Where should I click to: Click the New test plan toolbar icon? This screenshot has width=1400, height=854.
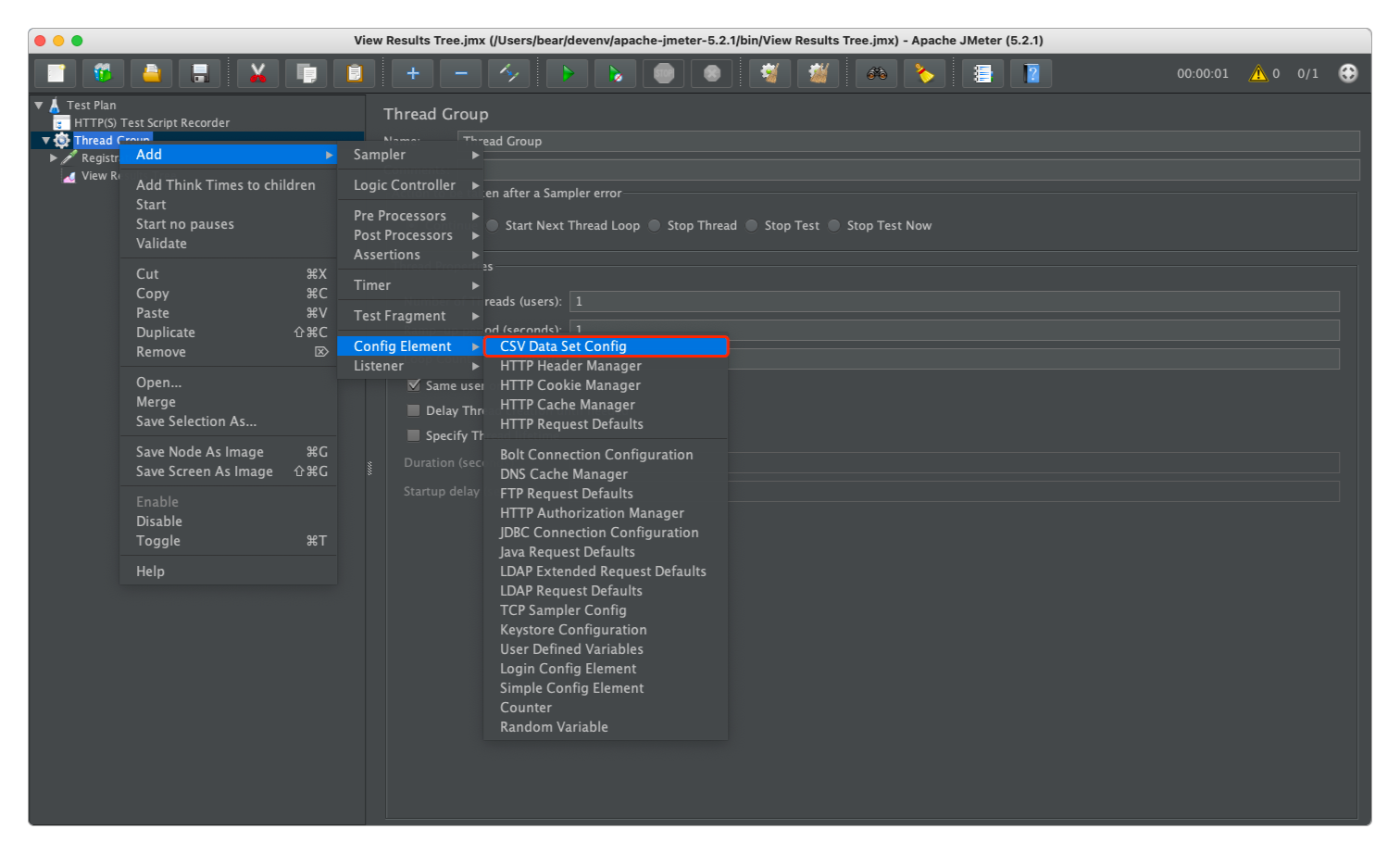coord(56,73)
